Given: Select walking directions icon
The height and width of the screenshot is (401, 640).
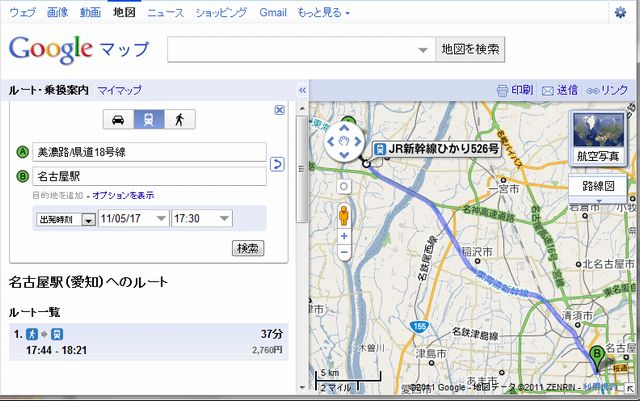Looking at the screenshot, I should point(180,120).
